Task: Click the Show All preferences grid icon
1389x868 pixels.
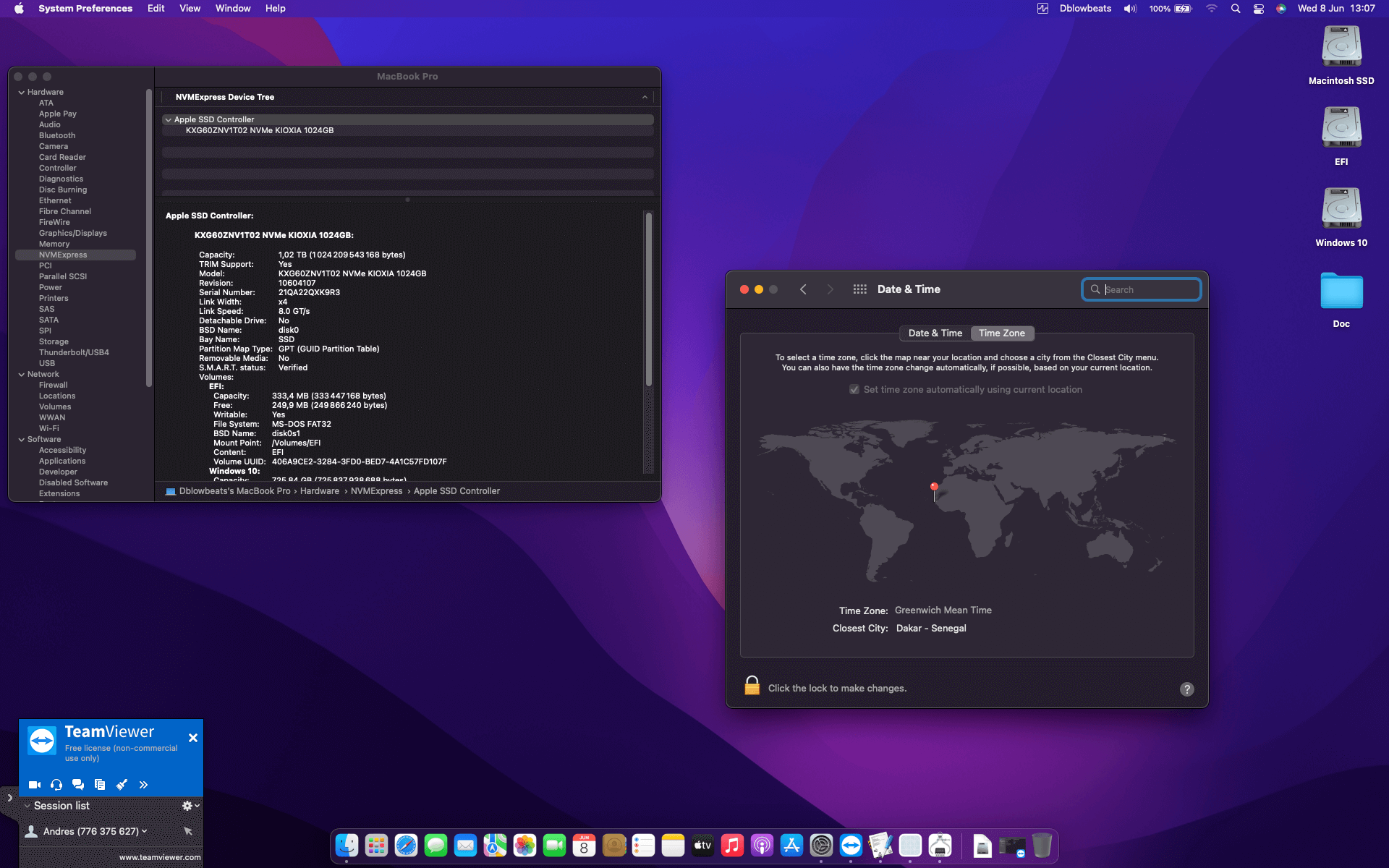Action: coord(860,289)
